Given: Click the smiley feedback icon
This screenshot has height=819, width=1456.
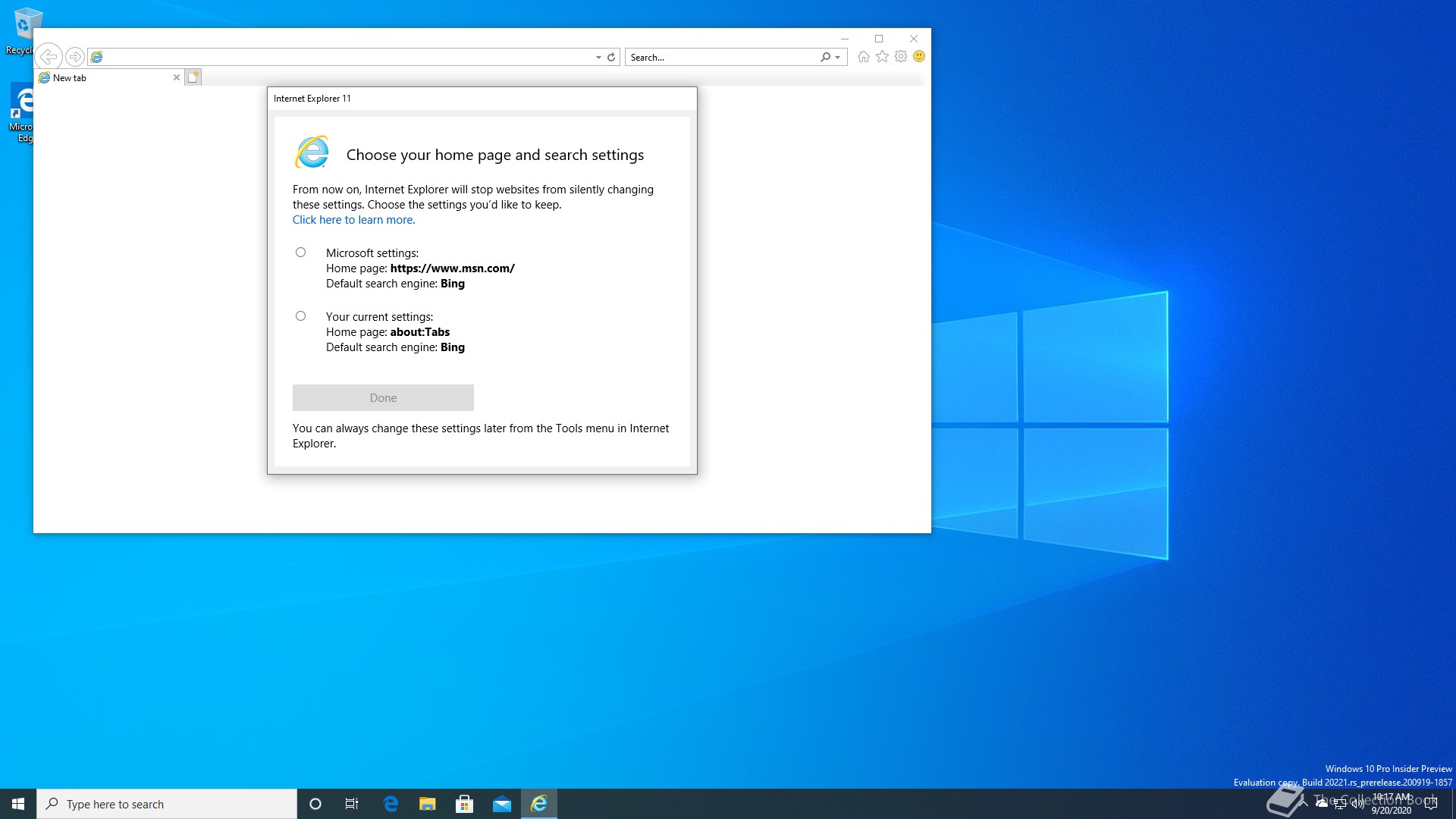Looking at the screenshot, I should (919, 57).
